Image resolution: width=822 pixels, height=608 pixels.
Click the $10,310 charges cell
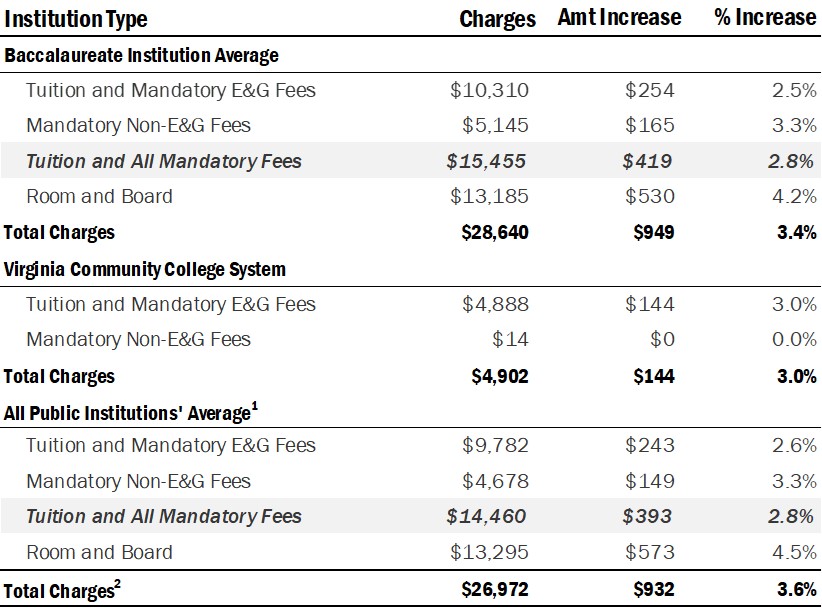489,90
